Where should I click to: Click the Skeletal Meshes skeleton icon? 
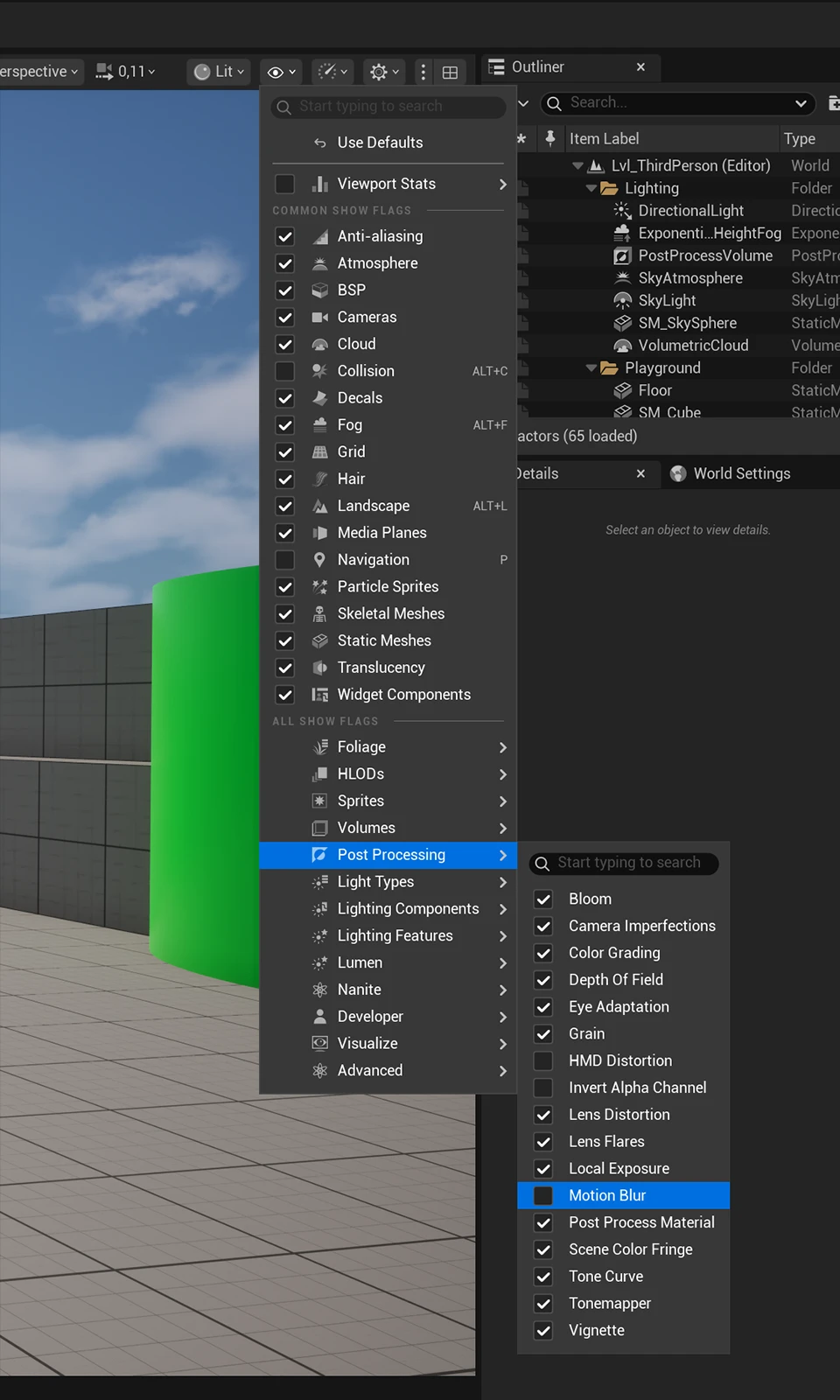coord(320,613)
